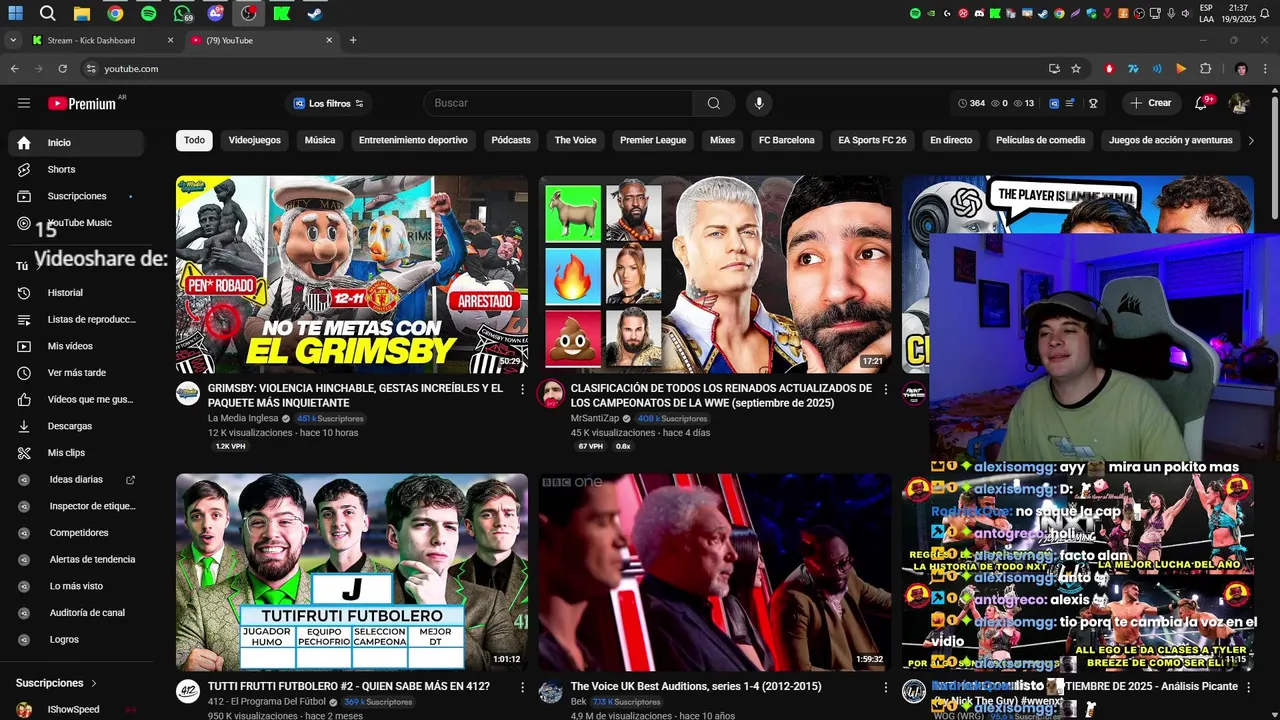
Task: Reload the YouTube page
Action: coord(62,69)
